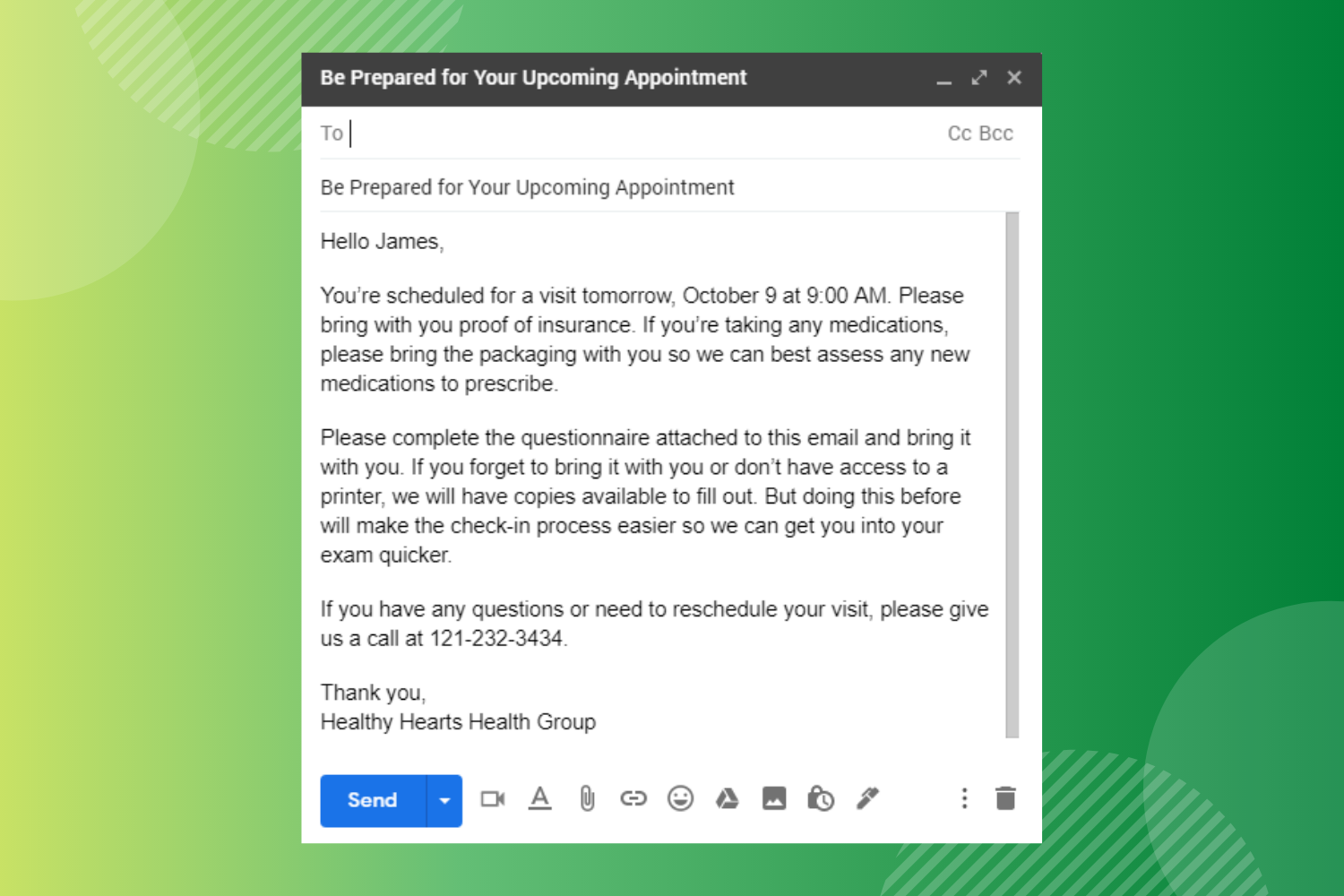1344x896 pixels.
Task: Open the emoji picker smiley icon
Action: [681, 798]
